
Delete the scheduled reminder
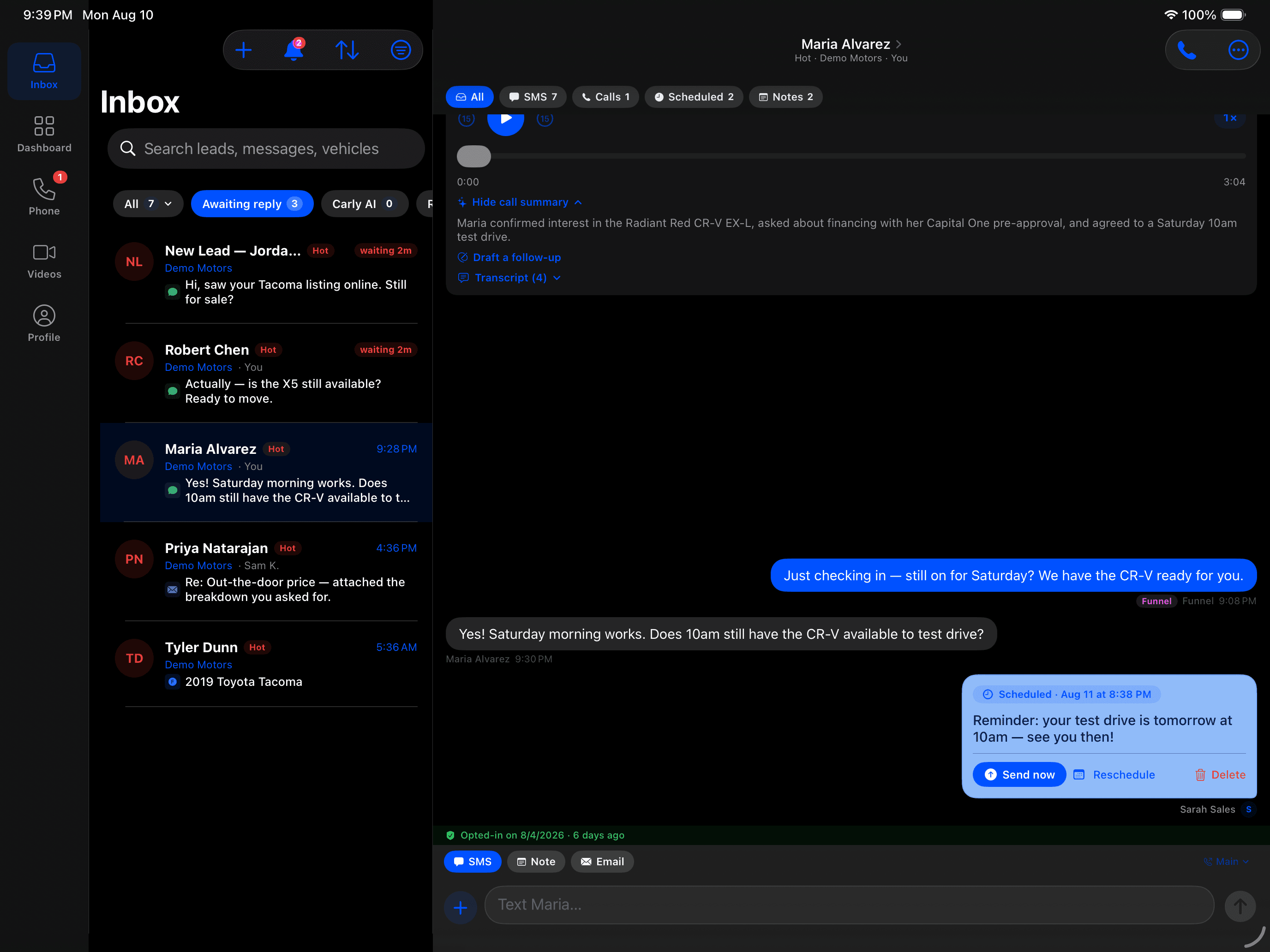[1220, 775]
